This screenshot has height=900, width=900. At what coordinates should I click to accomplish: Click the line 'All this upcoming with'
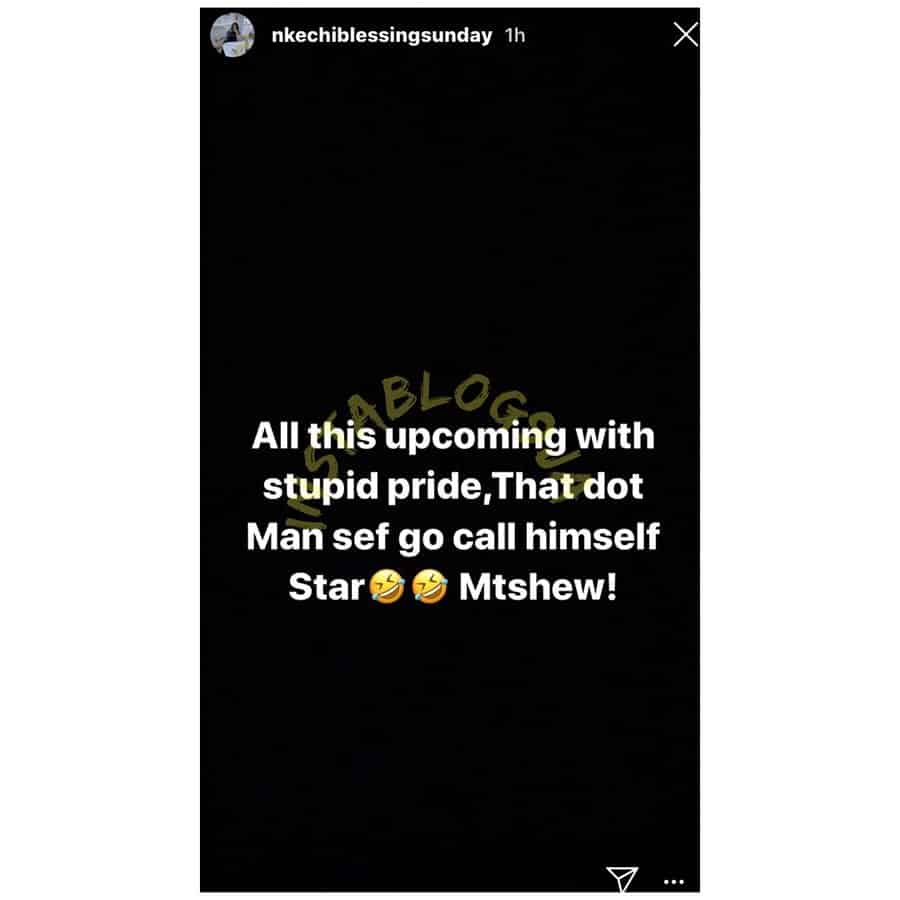tap(453, 437)
